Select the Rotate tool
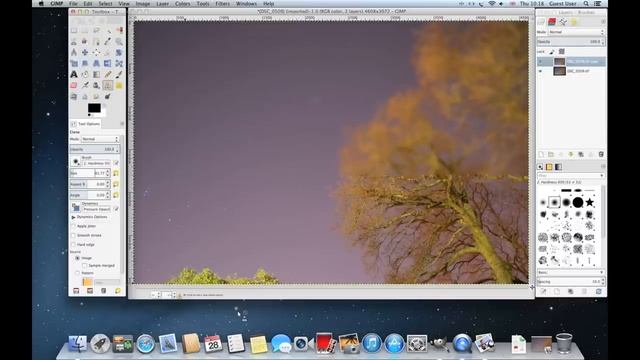This screenshot has width=640, height=360. pos(119,52)
